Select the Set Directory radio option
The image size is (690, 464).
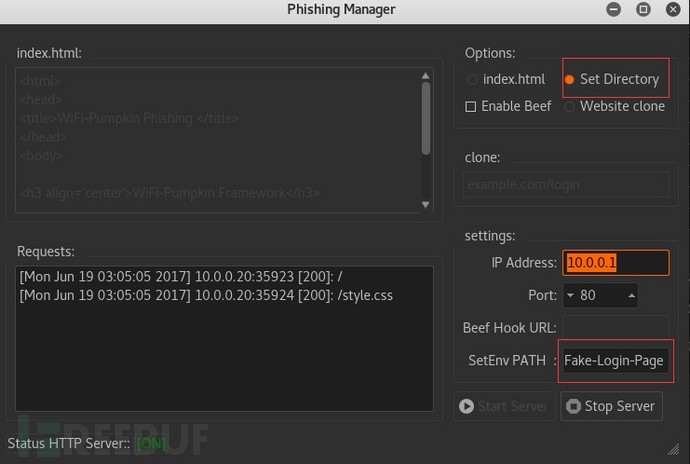coord(569,80)
